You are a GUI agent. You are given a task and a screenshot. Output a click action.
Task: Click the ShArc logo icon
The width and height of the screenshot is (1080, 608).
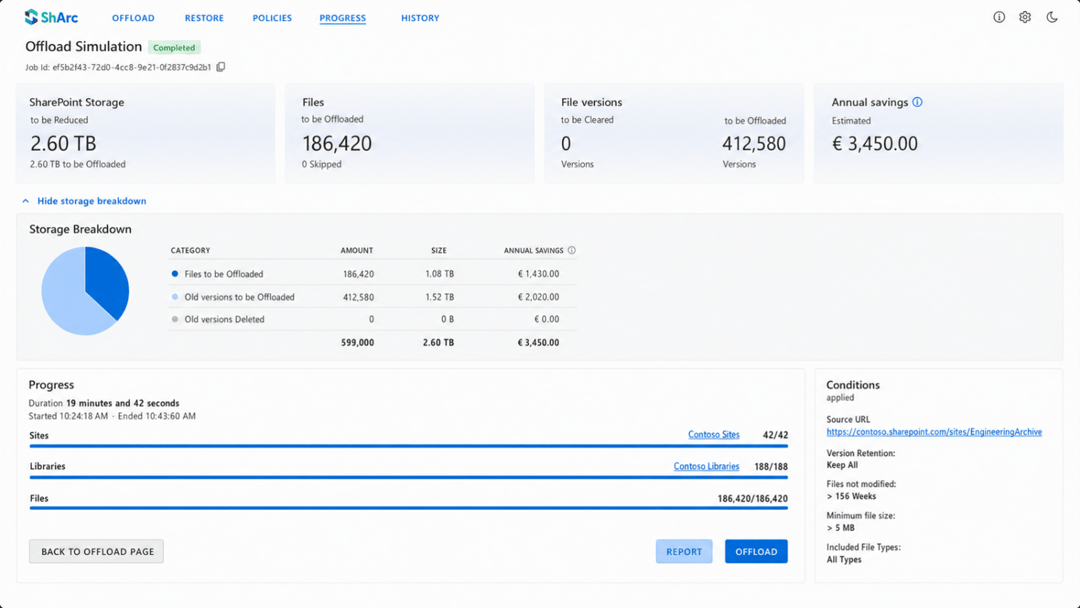coord(31,17)
